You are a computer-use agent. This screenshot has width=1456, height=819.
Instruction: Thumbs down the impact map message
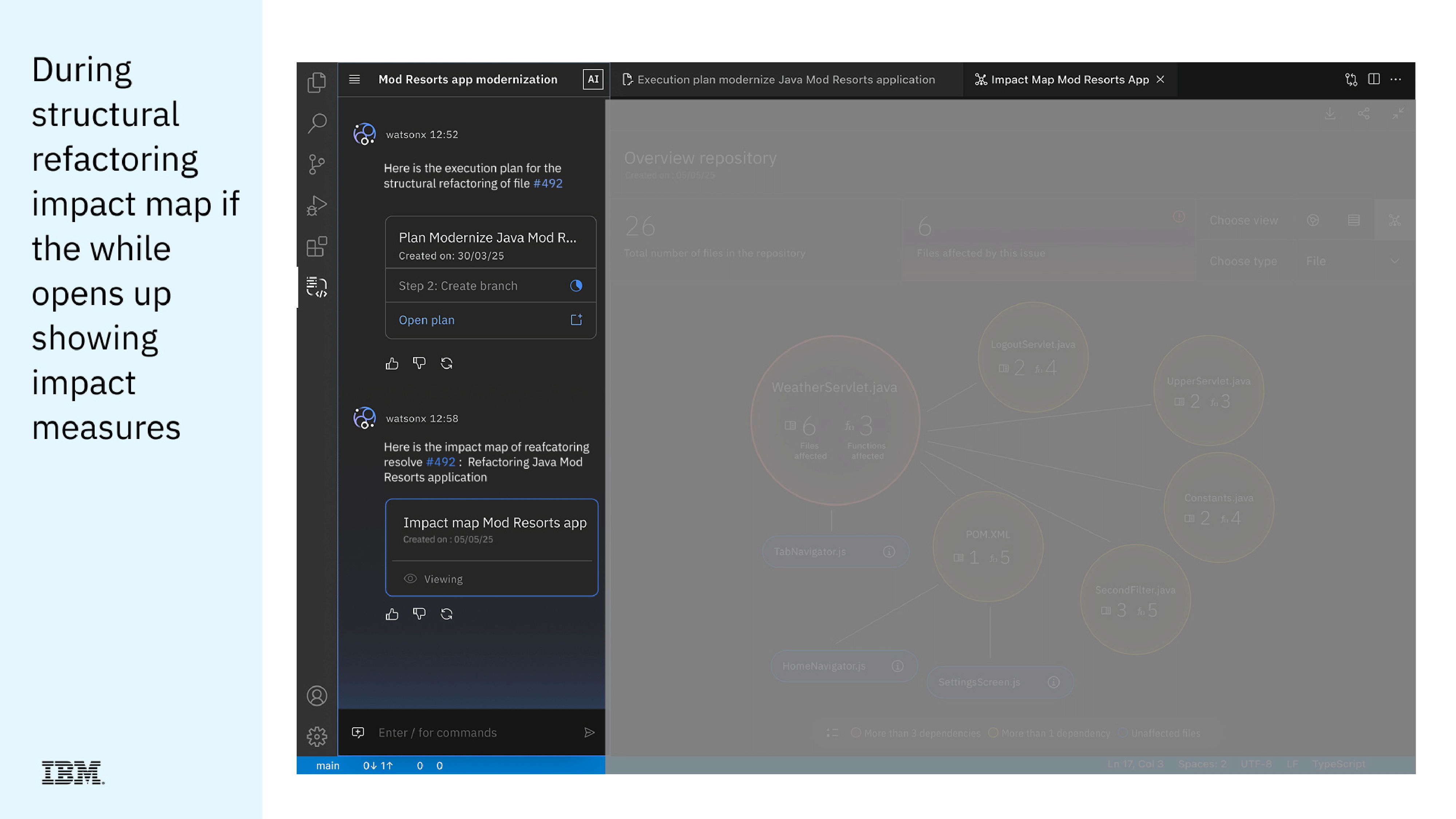pyautogui.click(x=419, y=614)
